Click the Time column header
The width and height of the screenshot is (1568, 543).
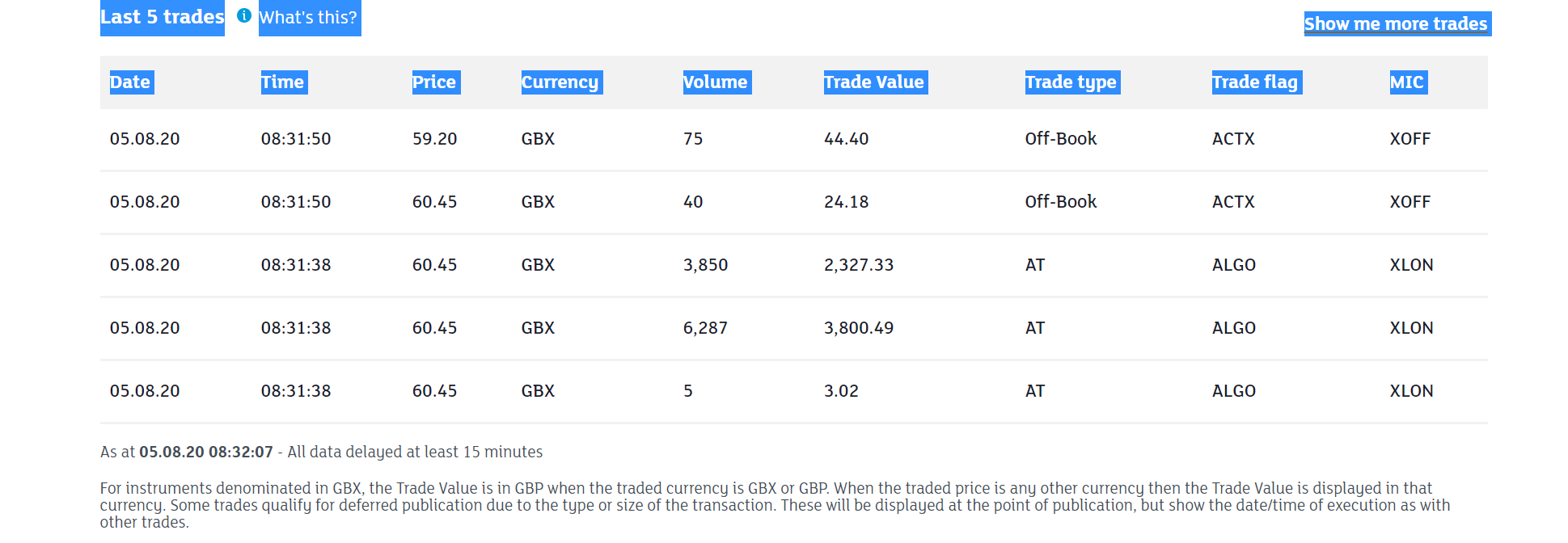283,82
